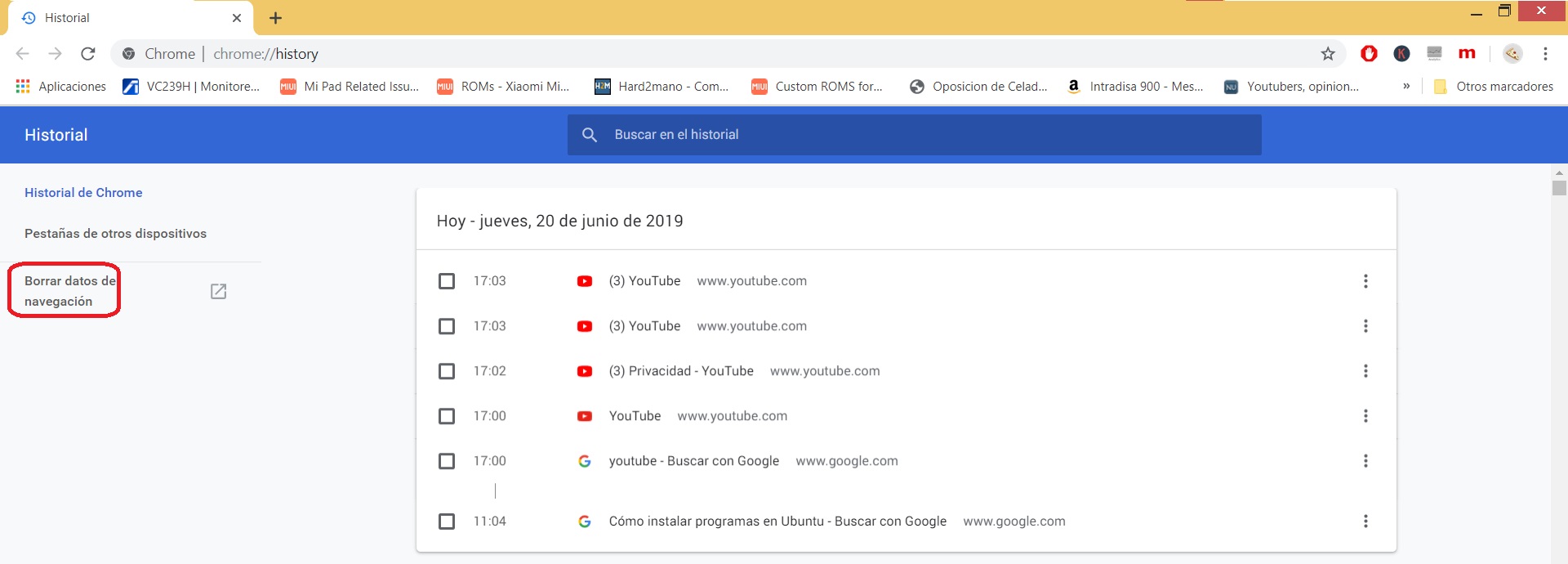Click the profile avatar icon in toolbar
1568x564 pixels.
point(1512,54)
